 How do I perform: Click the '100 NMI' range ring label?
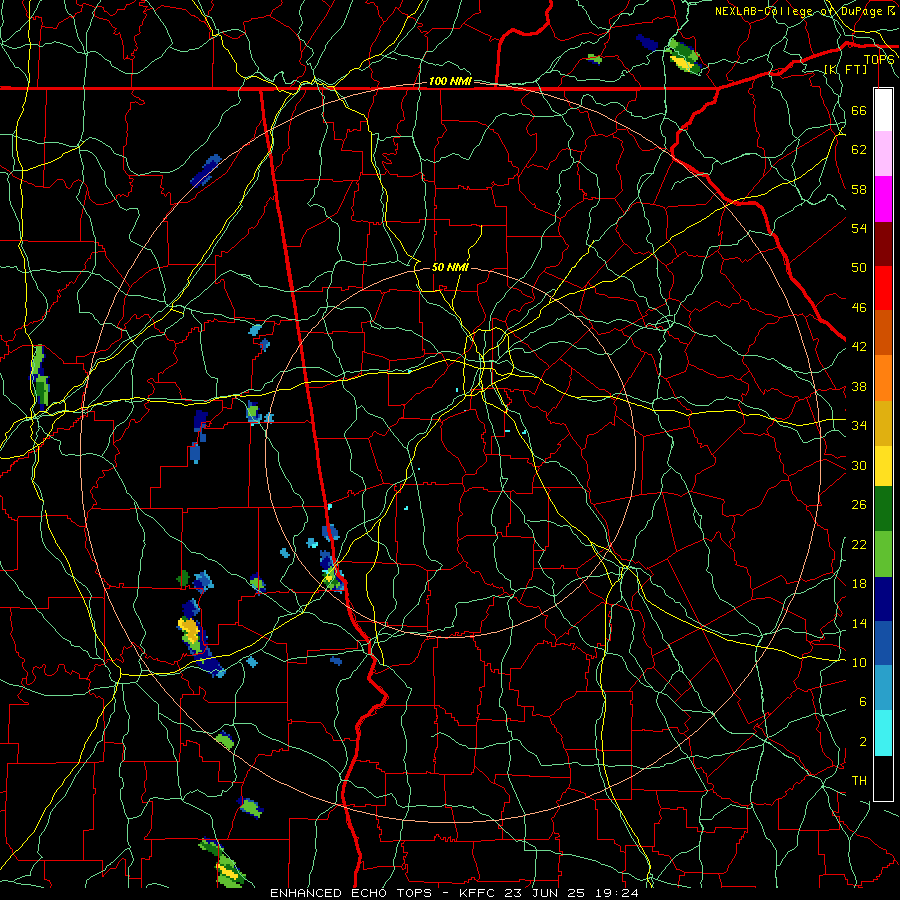[450, 82]
